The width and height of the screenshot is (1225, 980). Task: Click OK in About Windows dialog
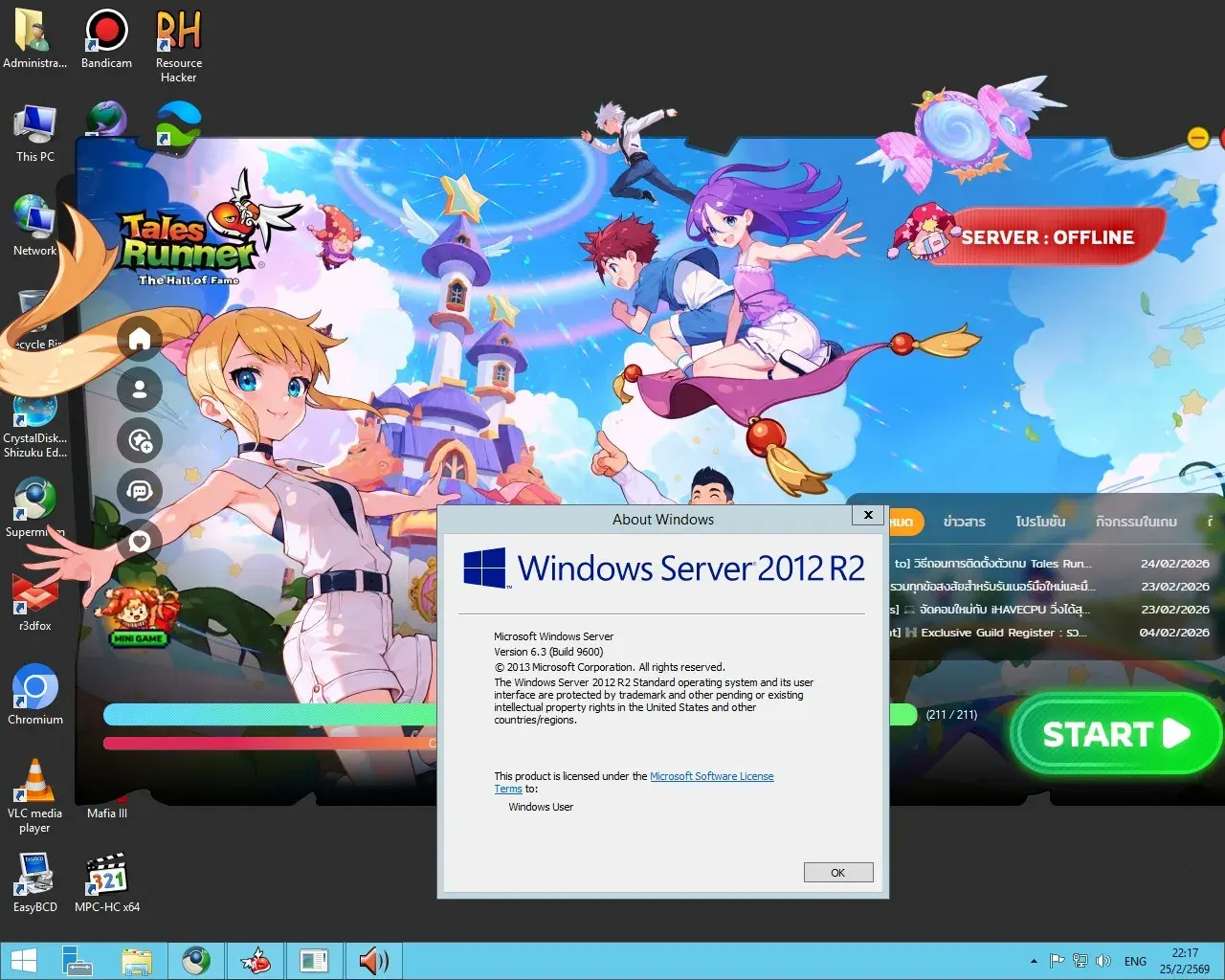[x=837, y=873]
